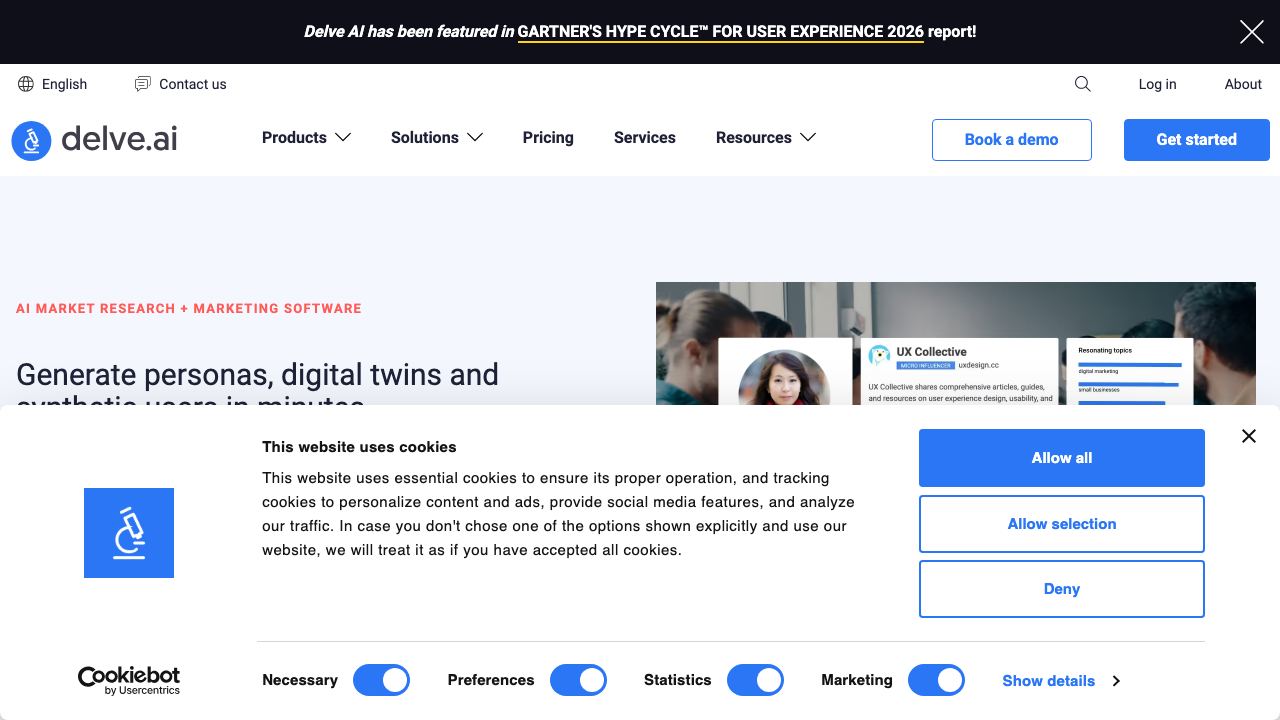Open the Solutions menu
1280x720 pixels.
pyautogui.click(x=425, y=137)
